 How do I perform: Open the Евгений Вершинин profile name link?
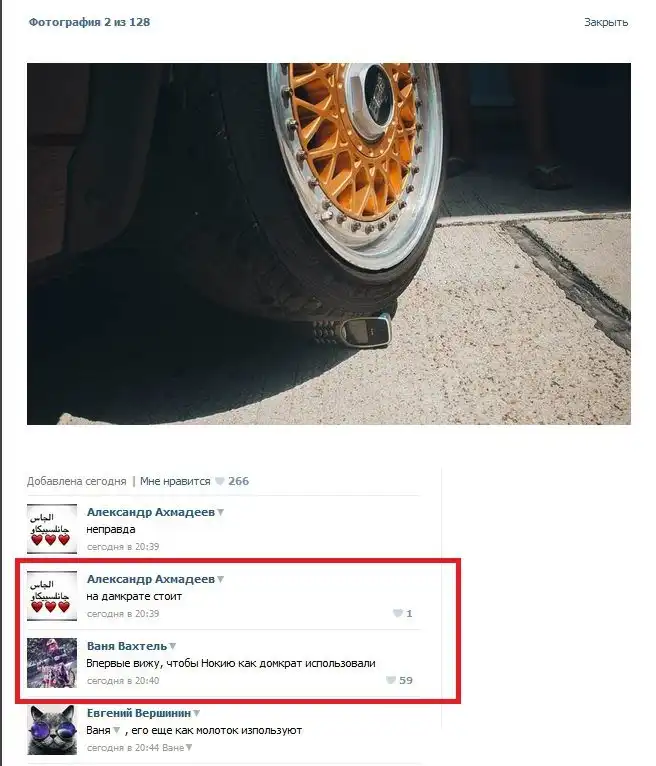[x=139, y=713]
